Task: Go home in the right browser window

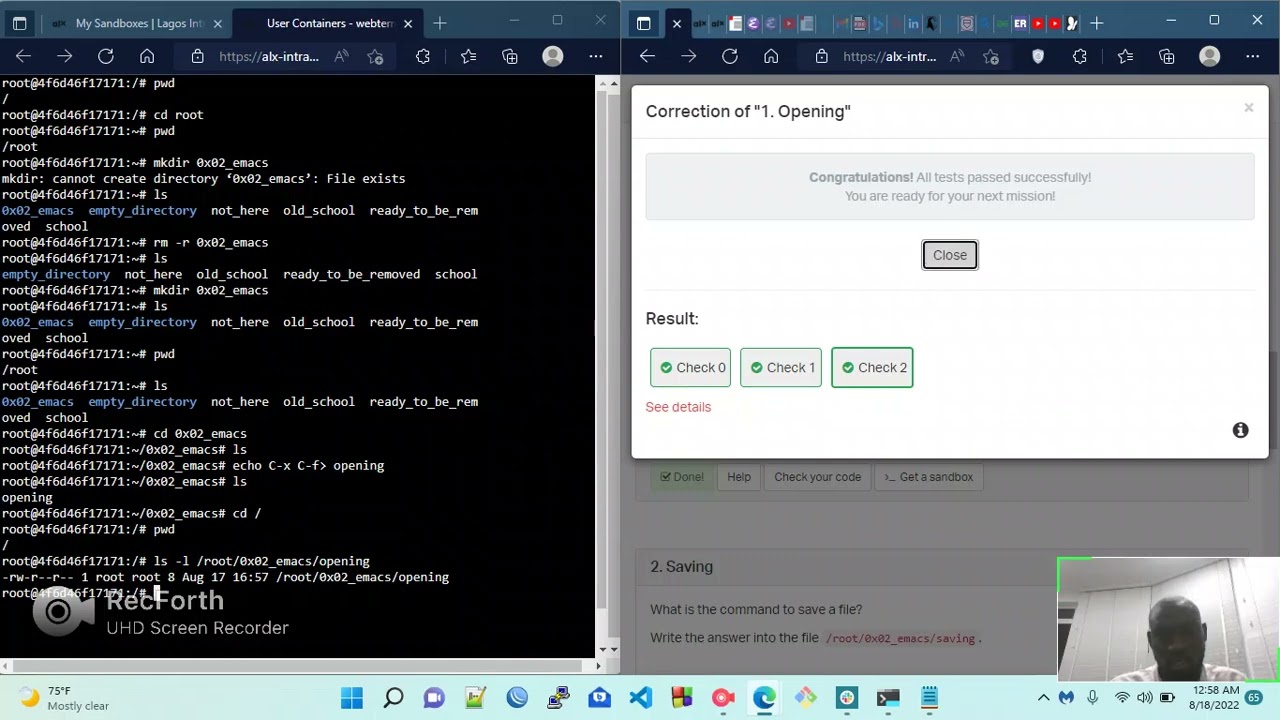Action: tap(771, 57)
